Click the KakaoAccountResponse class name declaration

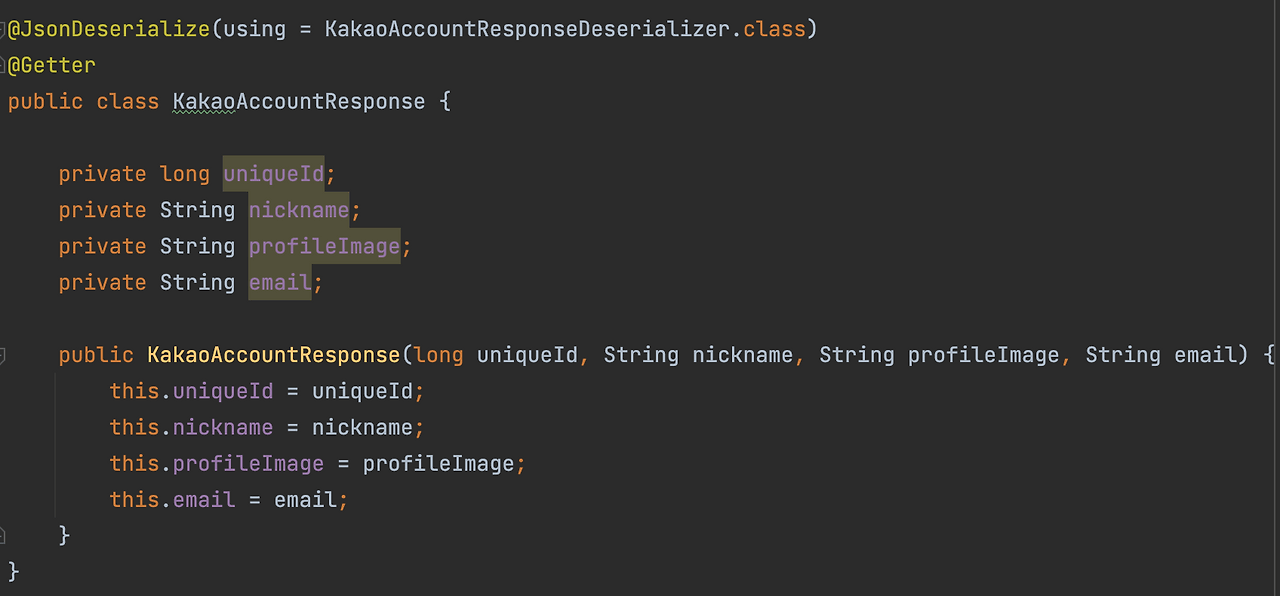[x=299, y=101]
